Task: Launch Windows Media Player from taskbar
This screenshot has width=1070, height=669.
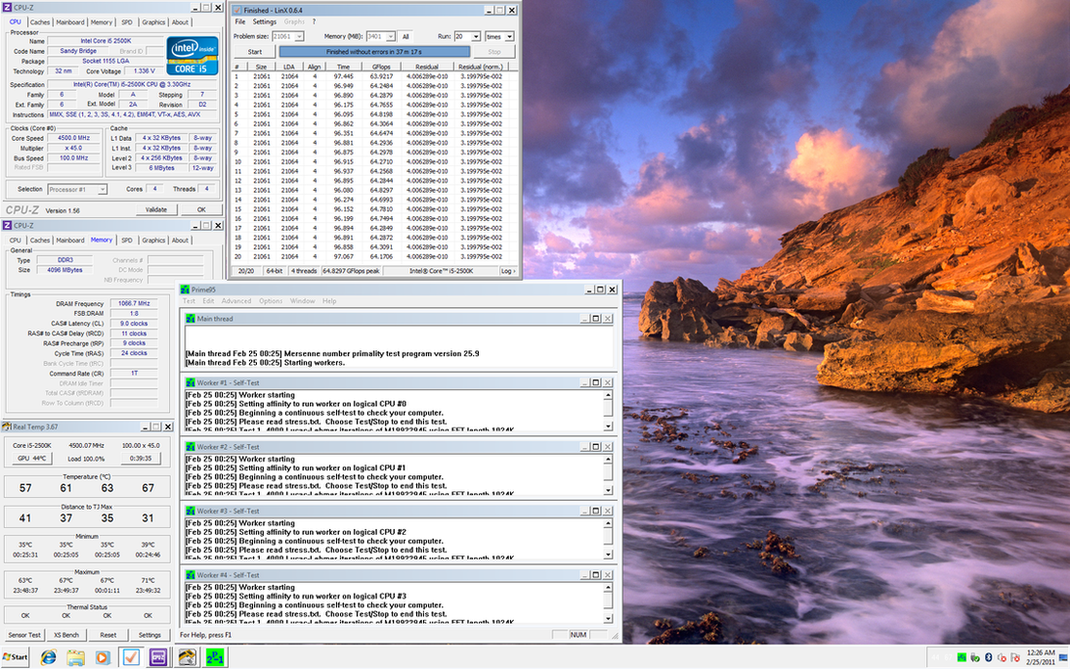Action: coord(102,657)
